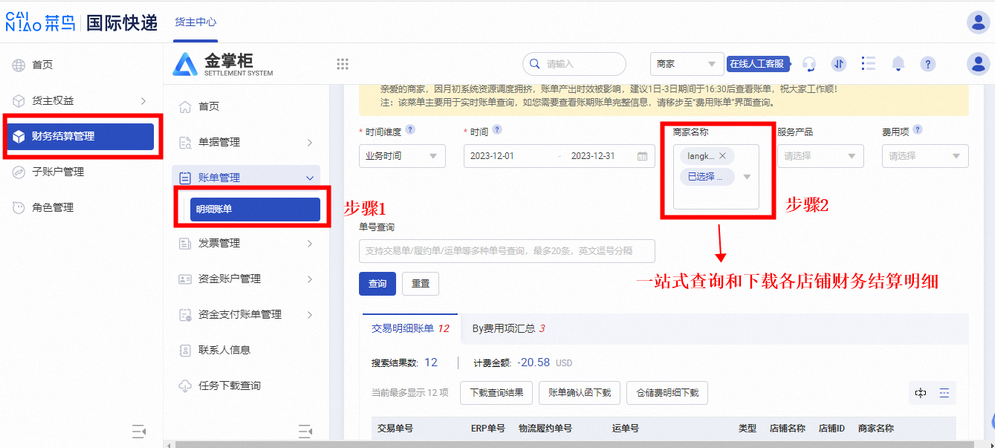Collapse the inner menu using bottom toggle icon
Screen dimensions: 995x448
305,431
